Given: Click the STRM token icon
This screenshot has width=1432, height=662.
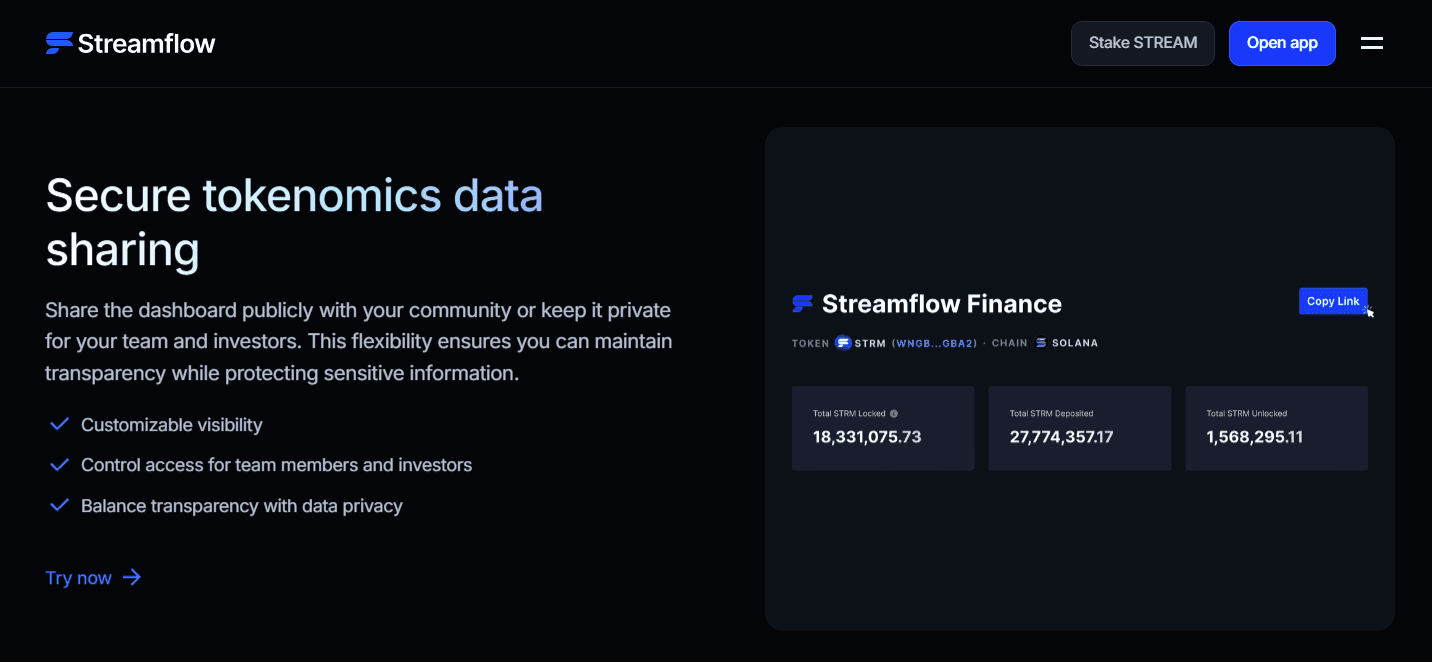Looking at the screenshot, I should (843, 343).
